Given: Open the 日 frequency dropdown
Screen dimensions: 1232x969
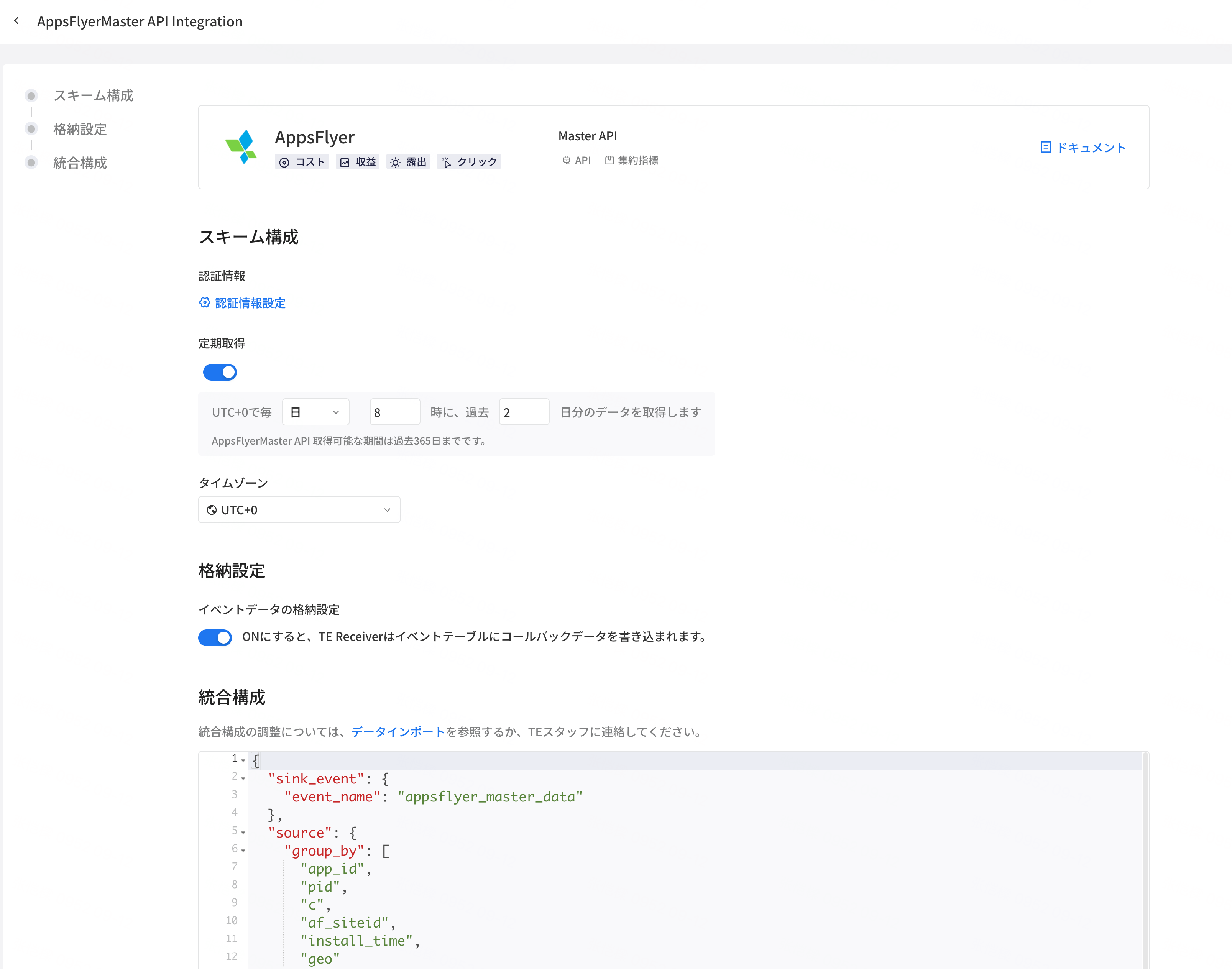Looking at the screenshot, I should 316,412.
